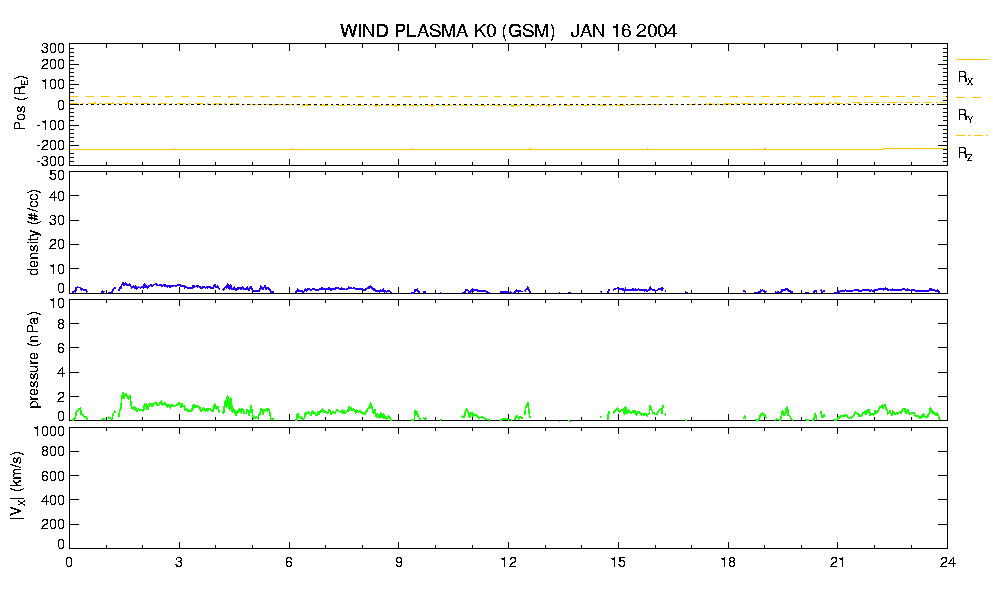Click the -200 tick on position panel
This screenshot has height=600, width=993.
point(50,145)
